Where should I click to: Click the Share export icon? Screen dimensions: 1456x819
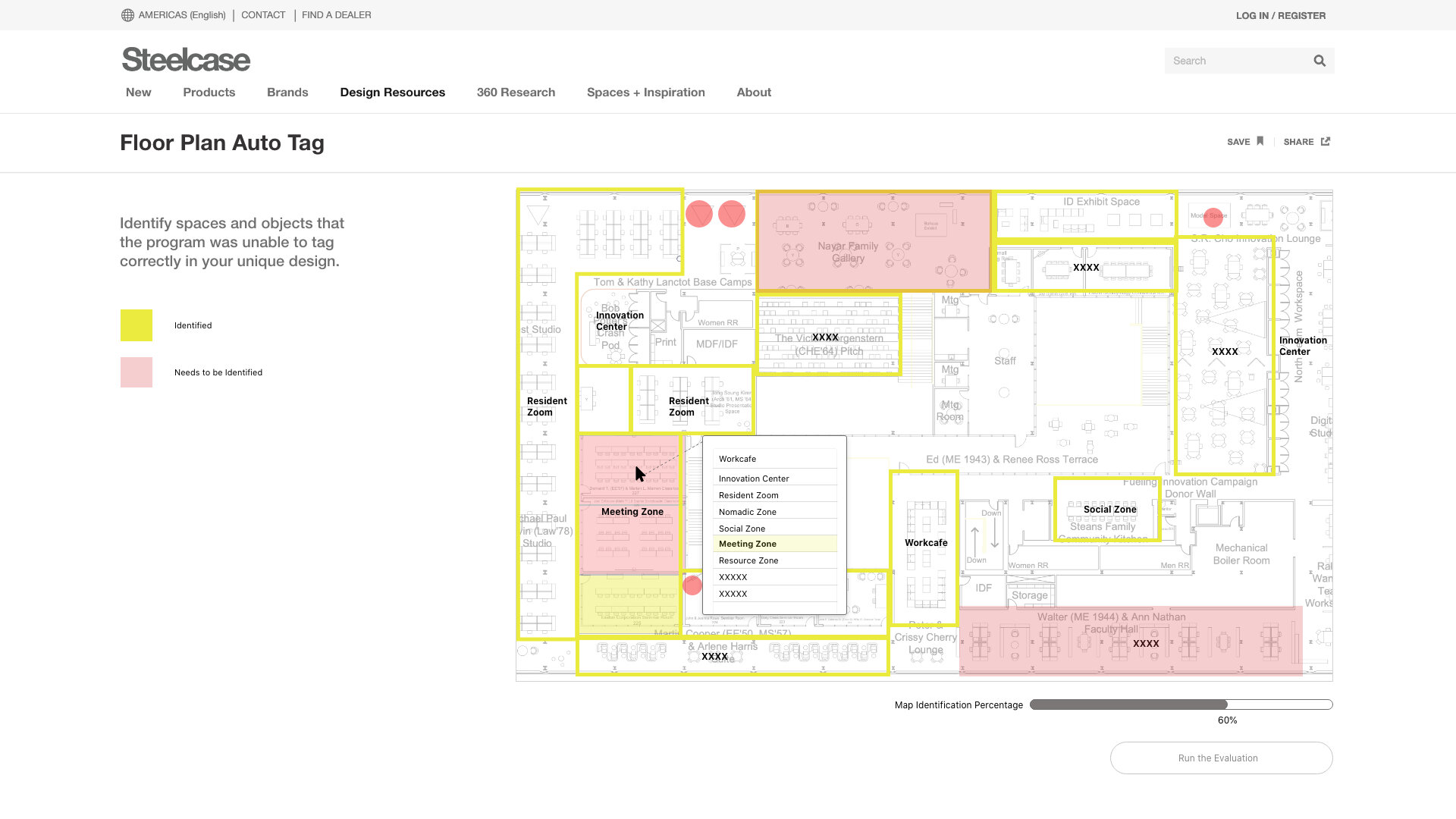1326,141
